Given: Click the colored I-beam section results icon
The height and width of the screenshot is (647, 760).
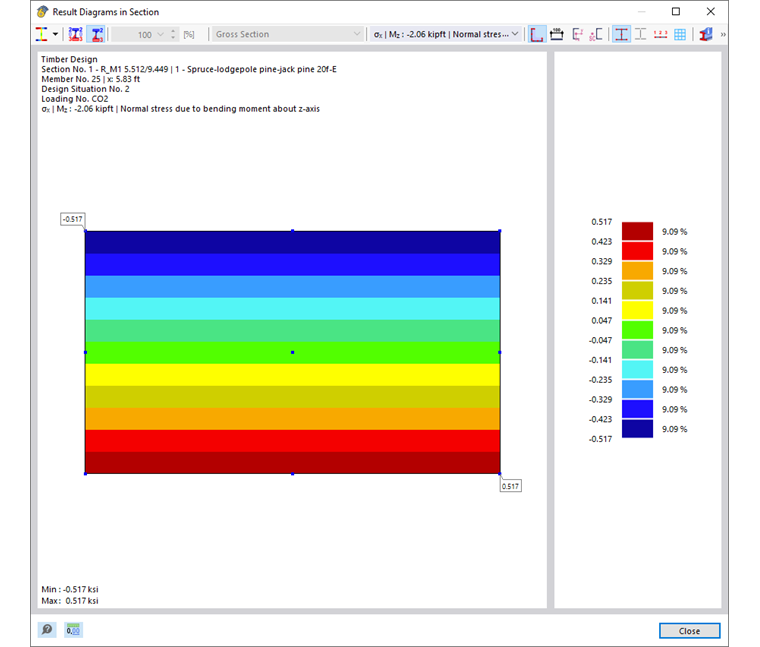Looking at the screenshot, I should pyautogui.click(x=42, y=34).
